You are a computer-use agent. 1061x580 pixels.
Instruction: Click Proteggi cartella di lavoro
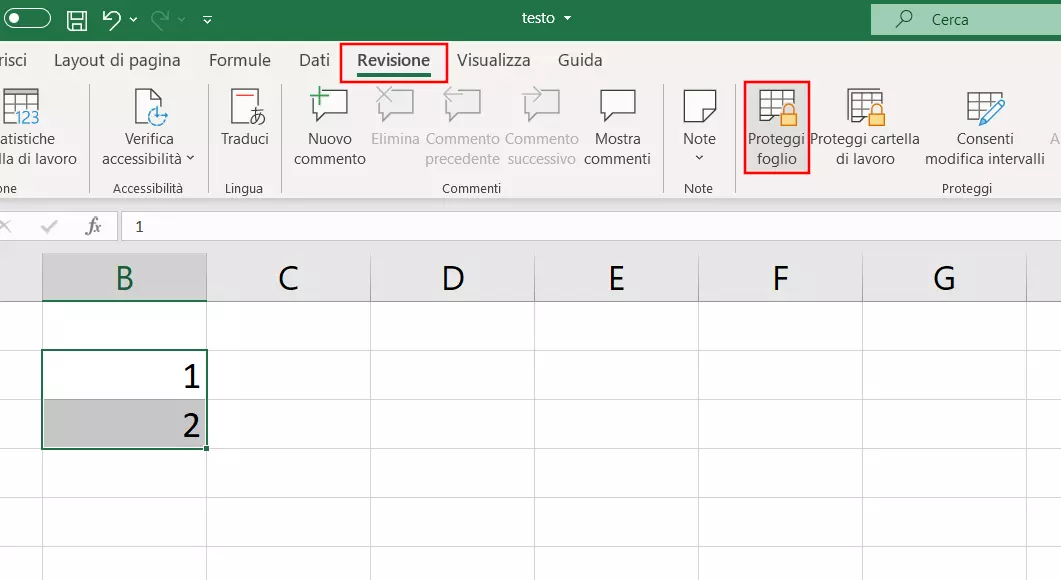click(x=865, y=127)
